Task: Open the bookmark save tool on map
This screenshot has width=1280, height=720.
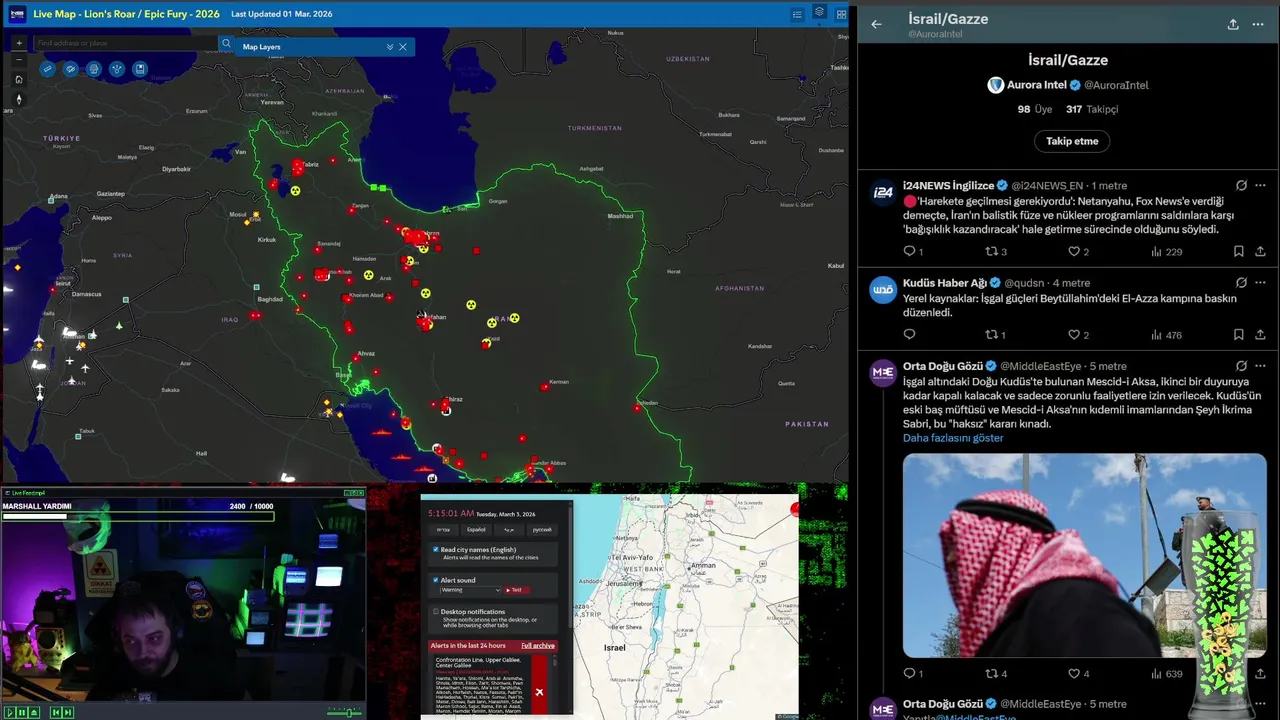Action: tap(140, 69)
